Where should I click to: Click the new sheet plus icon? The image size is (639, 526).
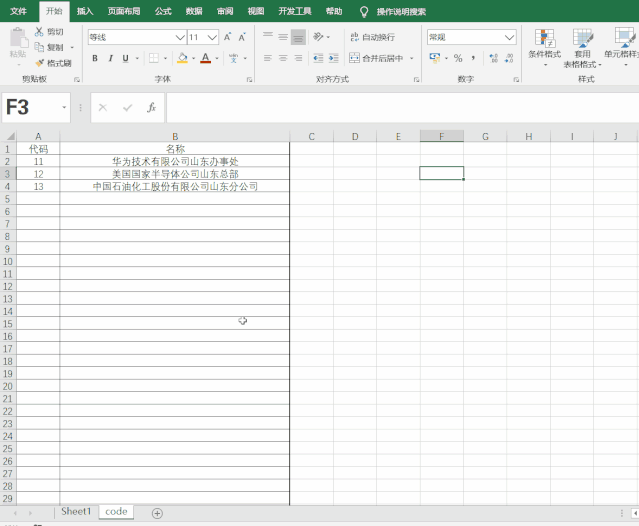coord(157,513)
